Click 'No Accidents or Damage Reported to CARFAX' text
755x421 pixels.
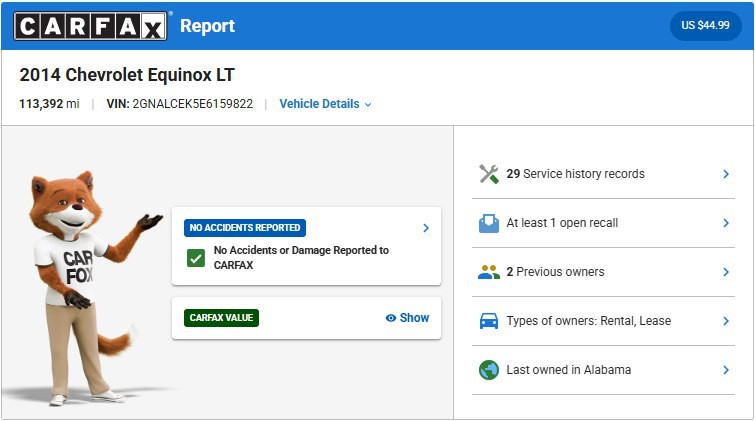pos(301,258)
